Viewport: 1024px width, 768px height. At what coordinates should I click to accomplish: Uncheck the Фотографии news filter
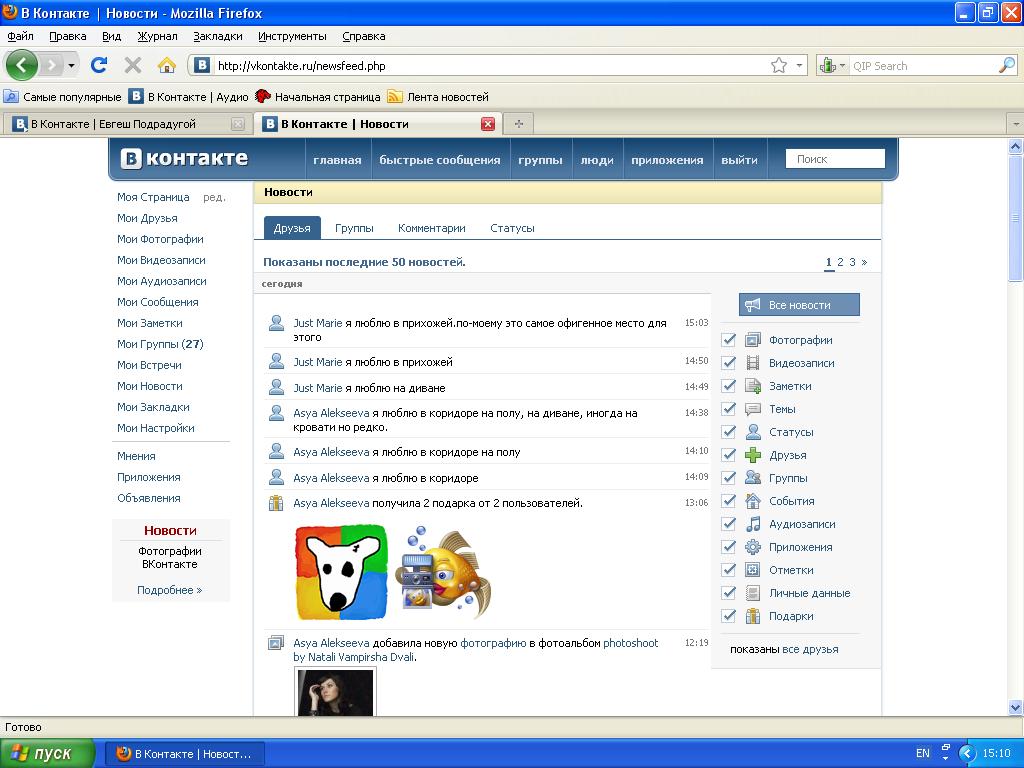click(x=729, y=340)
